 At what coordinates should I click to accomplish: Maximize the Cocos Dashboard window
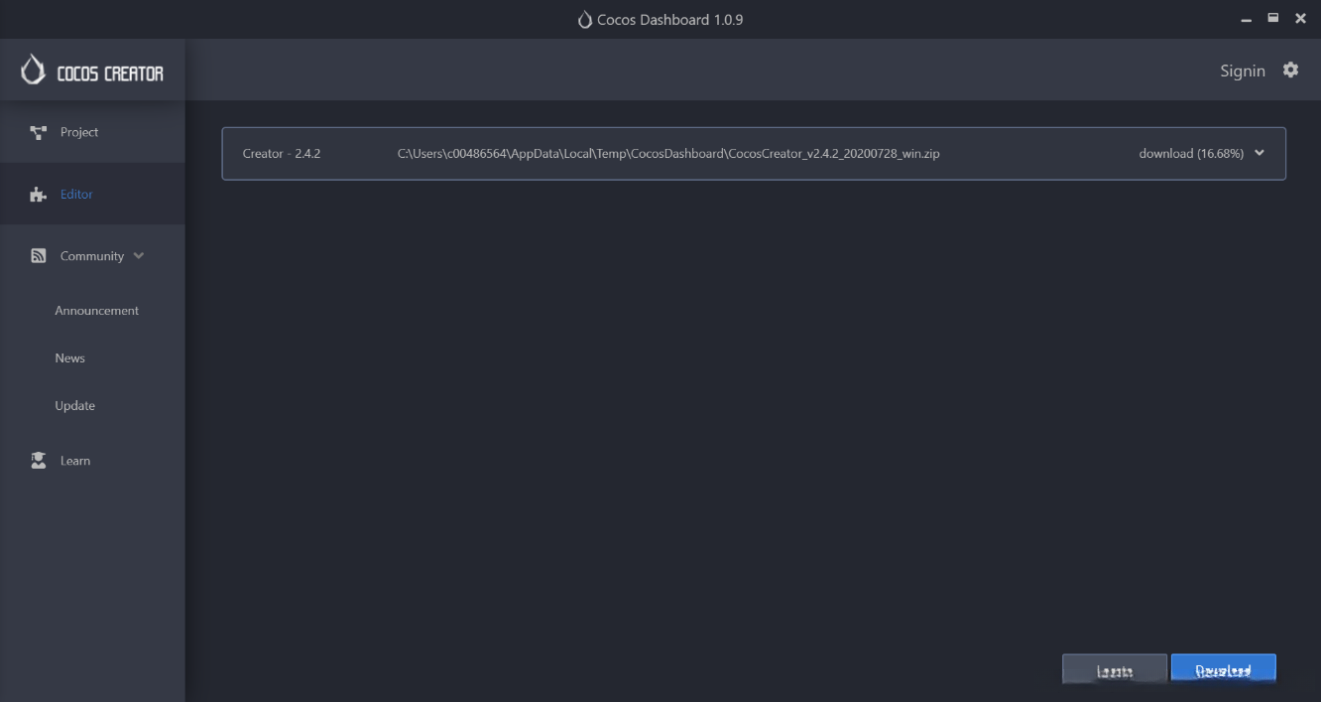click(x=1273, y=19)
